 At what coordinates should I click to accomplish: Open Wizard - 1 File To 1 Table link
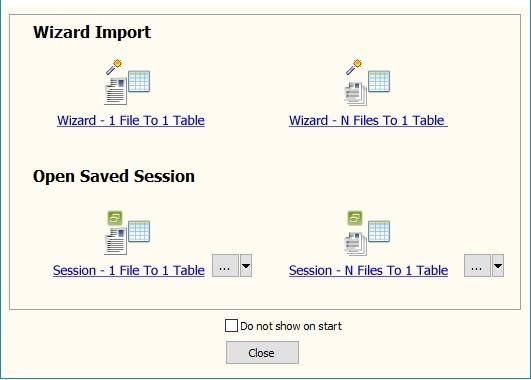click(131, 121)
